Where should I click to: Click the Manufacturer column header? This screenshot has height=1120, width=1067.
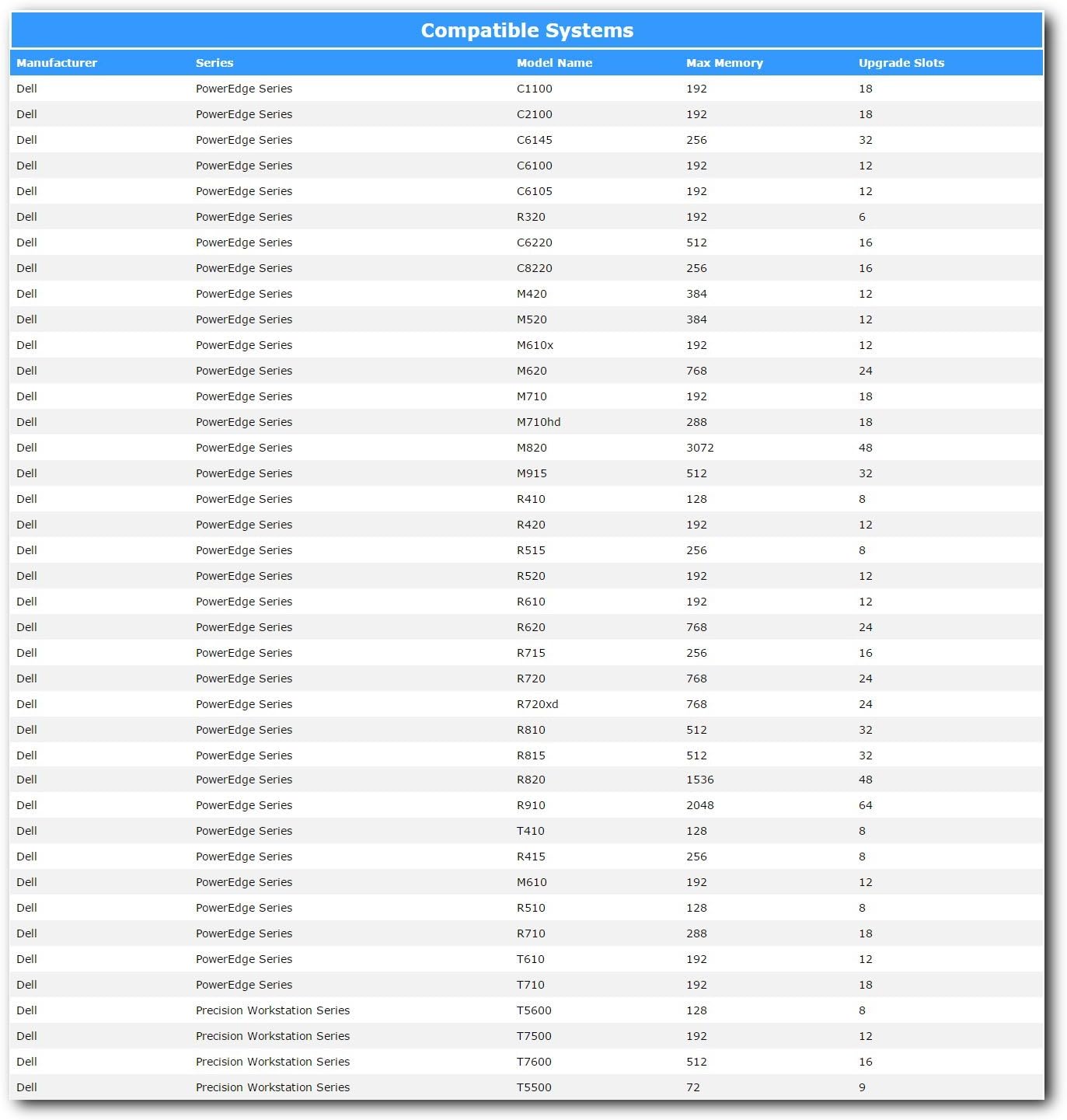57,63
